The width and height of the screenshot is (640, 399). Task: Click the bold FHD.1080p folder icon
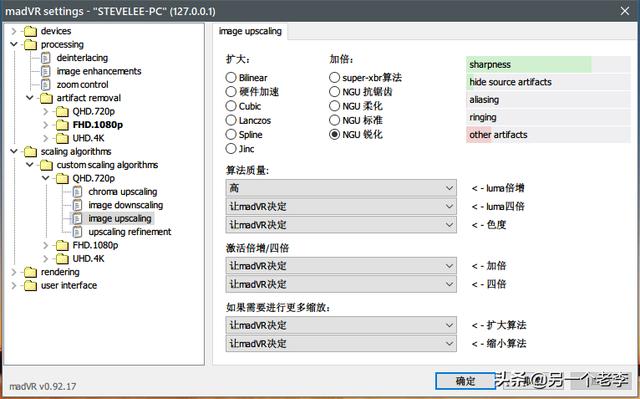(x=62, y=125)
